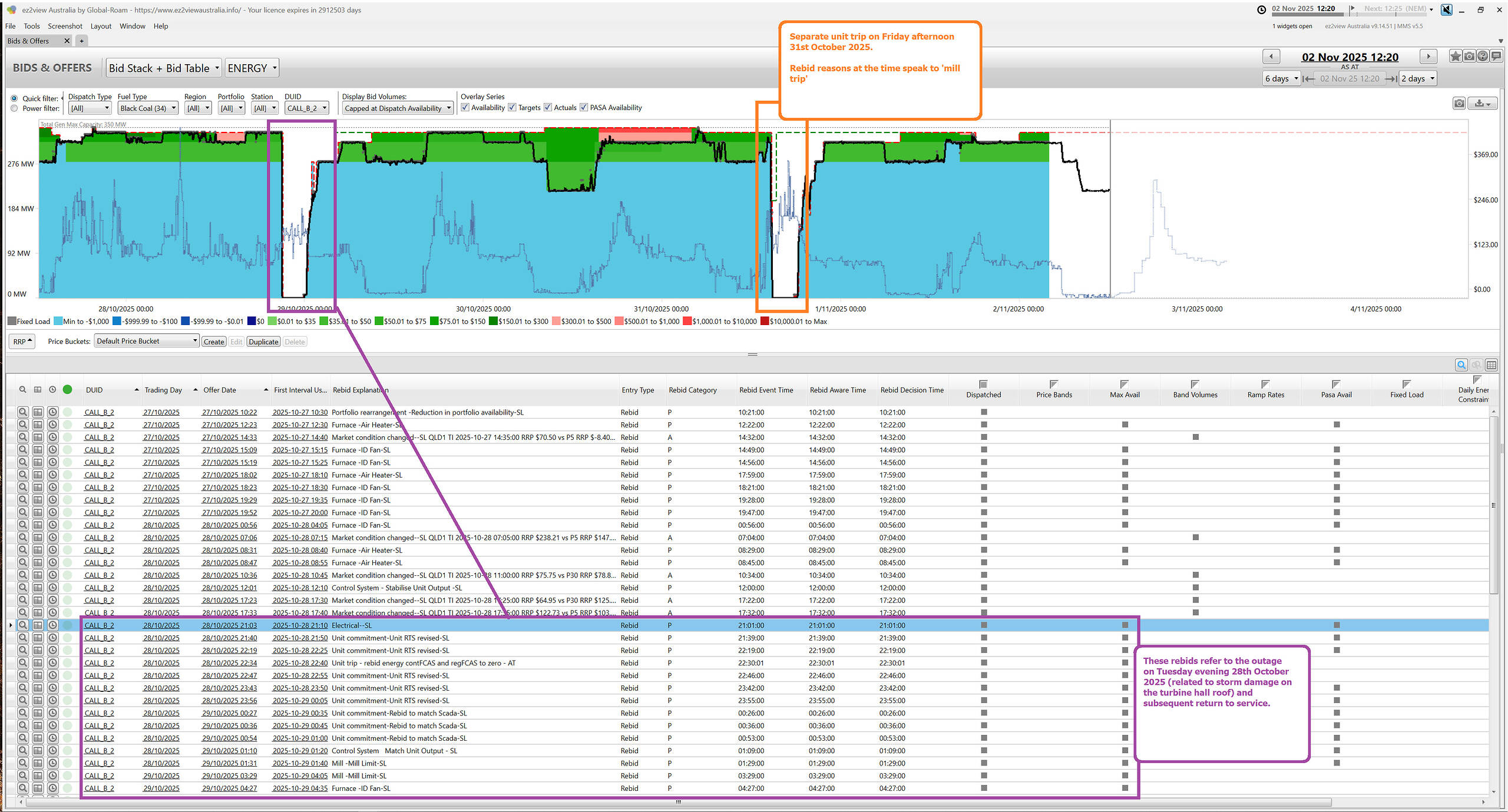Viewport: 1508px width, 812px height.
Task: Click the table grid view icon
Action: (x=1491, y=365)
